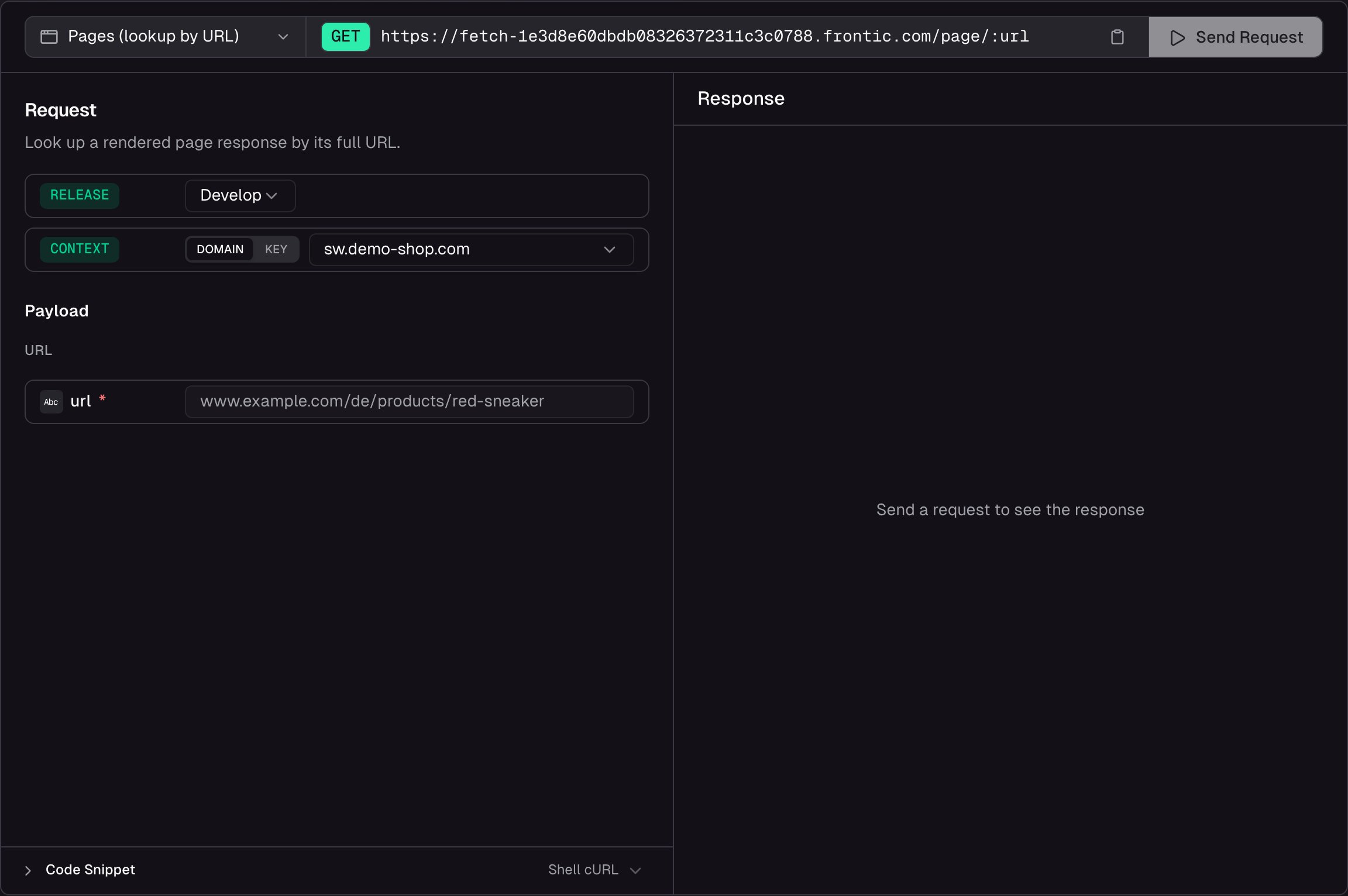Image resolution: width=1348 pixels, height=896 pixels.
Task: Click the Pages window icon in selector
Action: [x=49, y=37]
